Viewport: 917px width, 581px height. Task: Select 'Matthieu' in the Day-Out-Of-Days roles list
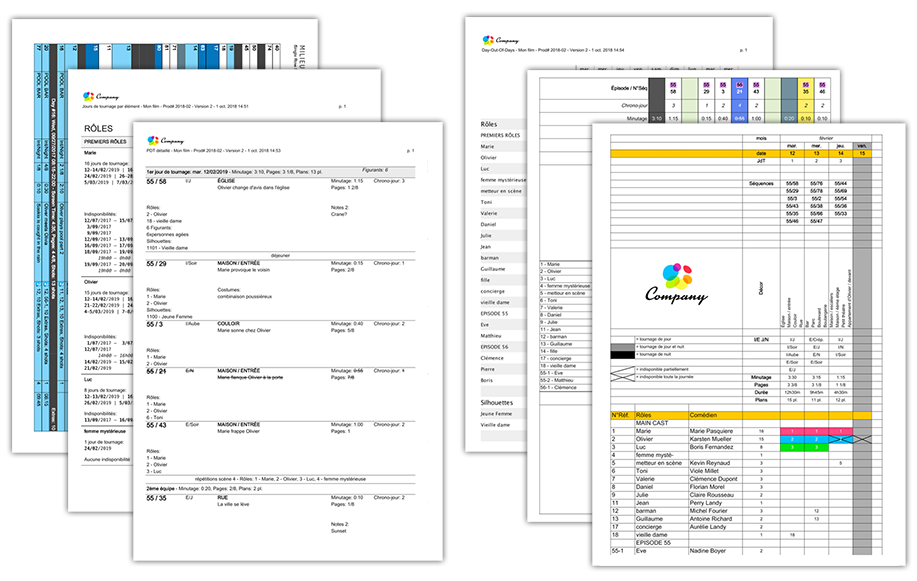click(491, 336)
